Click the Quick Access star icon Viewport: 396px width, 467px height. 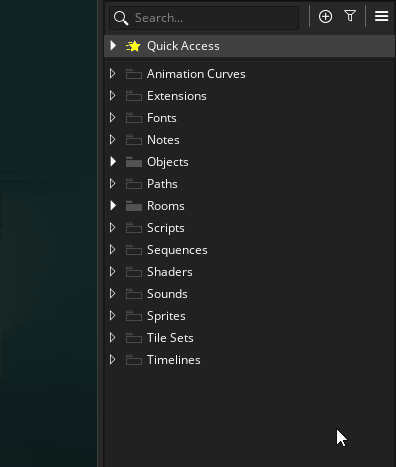click(x=133, y=46)
